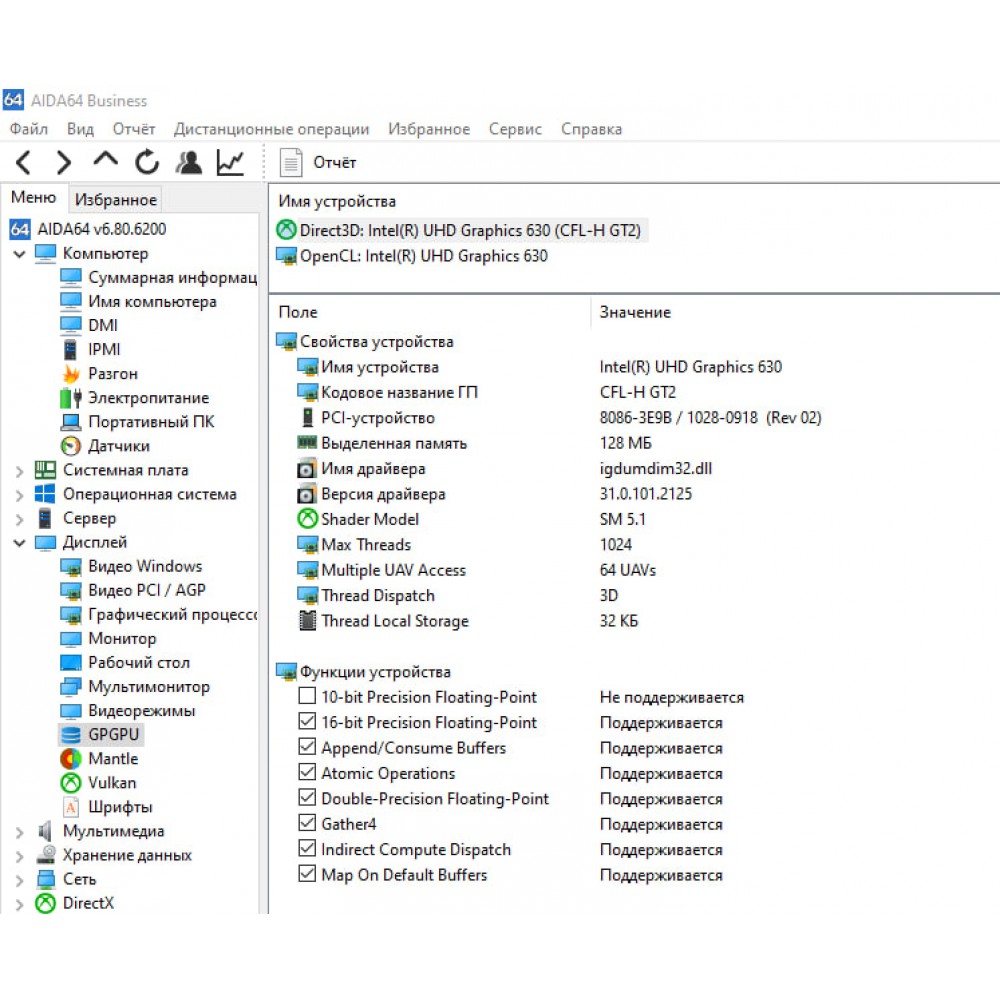Click the Сеть network icon
The width and height of the screenshot is (1000, 1000).
click(x=45, y=879)
